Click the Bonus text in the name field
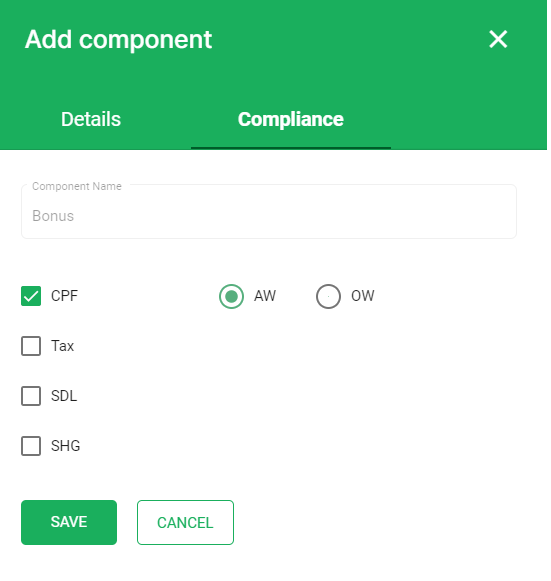 click(x=53, y=216)
